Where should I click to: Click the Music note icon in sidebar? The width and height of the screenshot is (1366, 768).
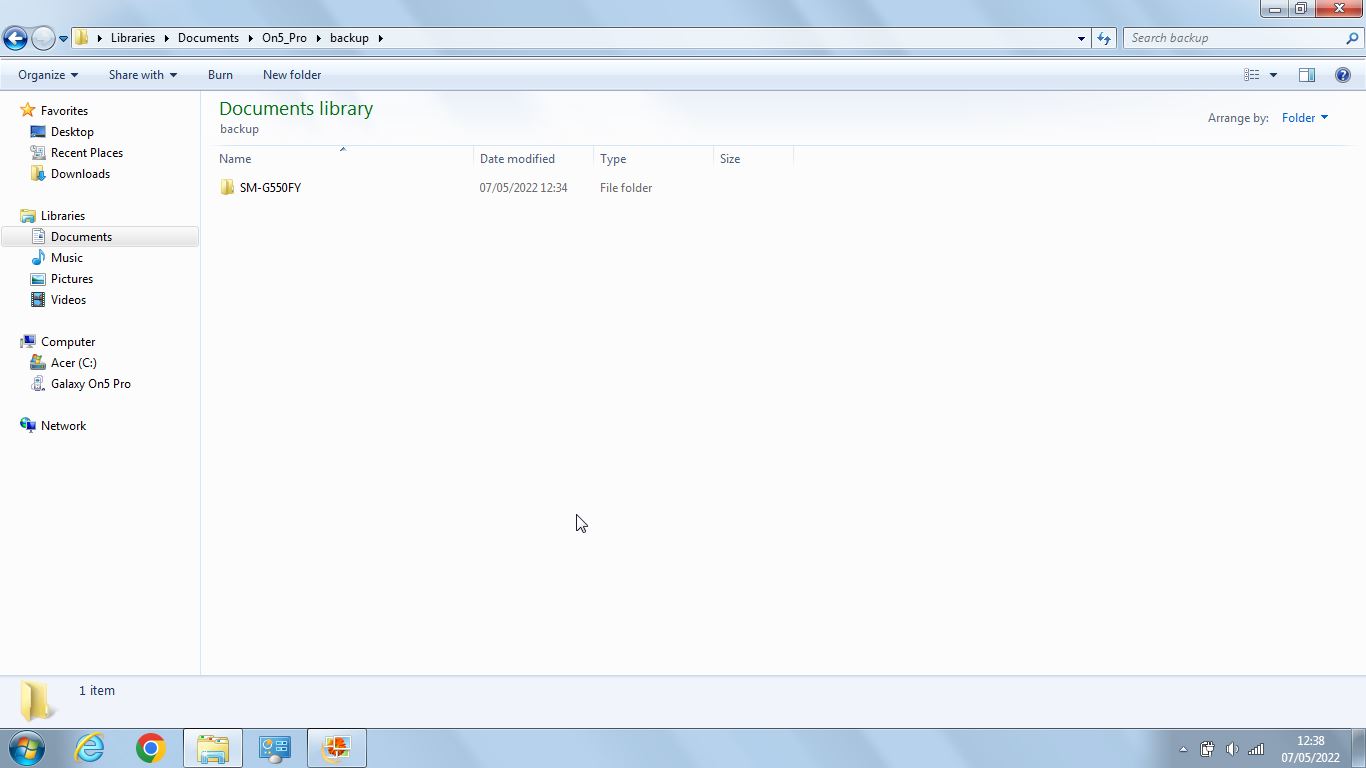click(x=38, y=258)
